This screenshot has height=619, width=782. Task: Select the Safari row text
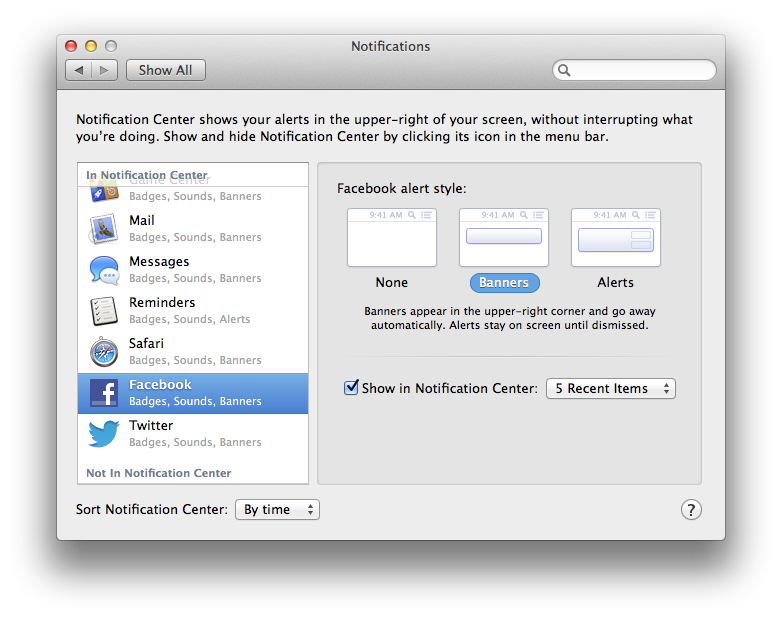(146, 344)
